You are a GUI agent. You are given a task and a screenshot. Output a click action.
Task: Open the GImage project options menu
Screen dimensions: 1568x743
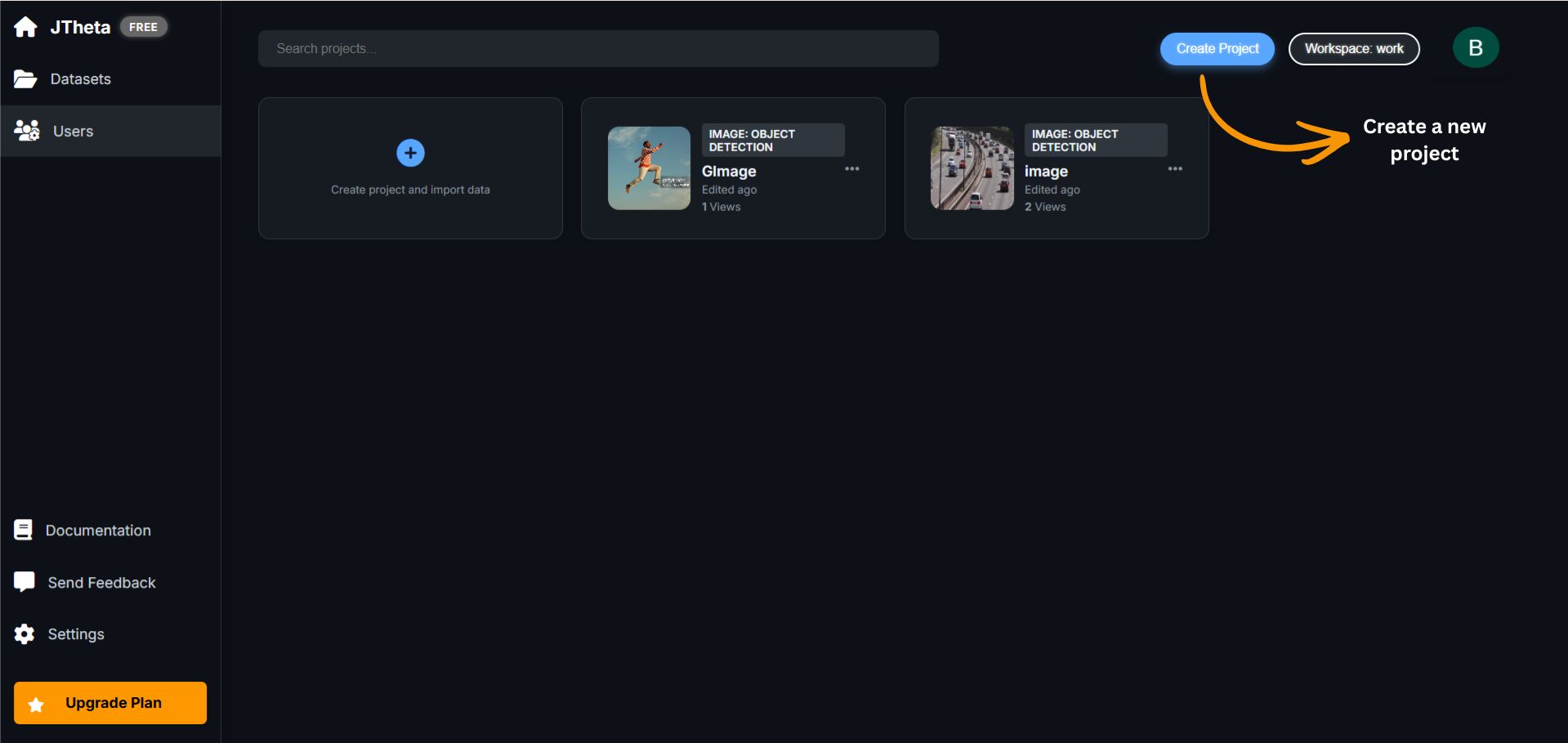tap(851, 169)
